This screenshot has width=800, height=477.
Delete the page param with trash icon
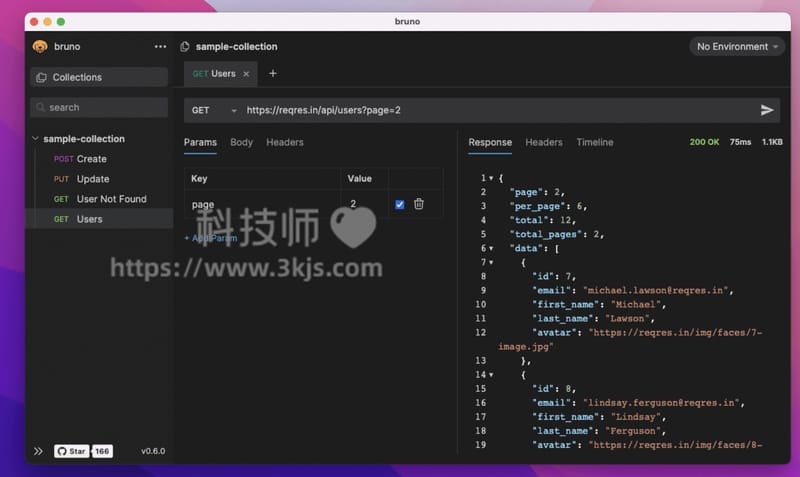coord(418,204)
